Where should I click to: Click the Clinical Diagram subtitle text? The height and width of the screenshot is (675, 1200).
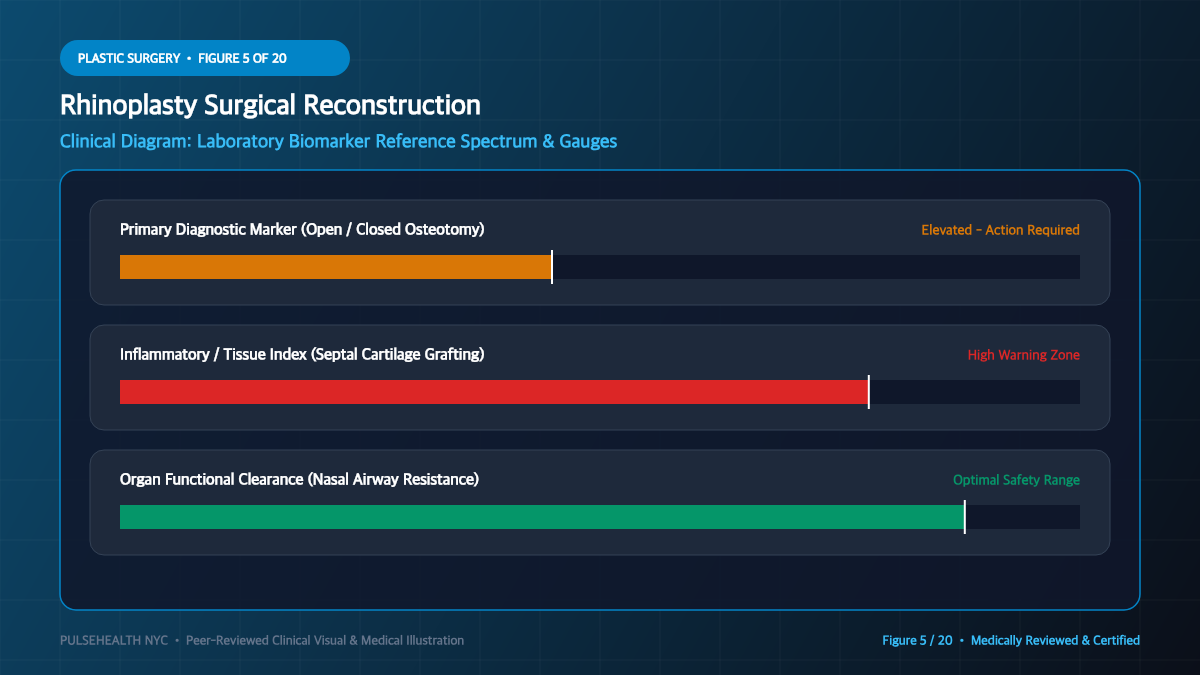coord(339,141)
